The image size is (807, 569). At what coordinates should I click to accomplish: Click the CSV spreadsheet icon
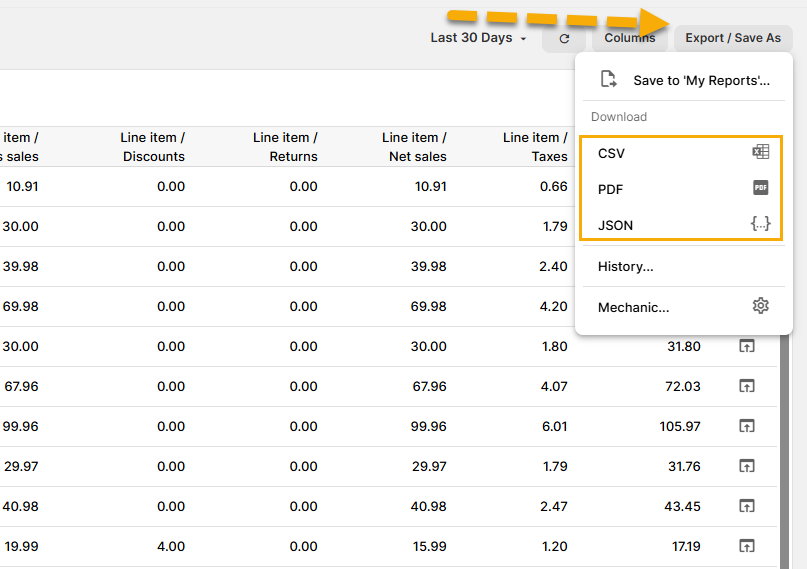760,153
